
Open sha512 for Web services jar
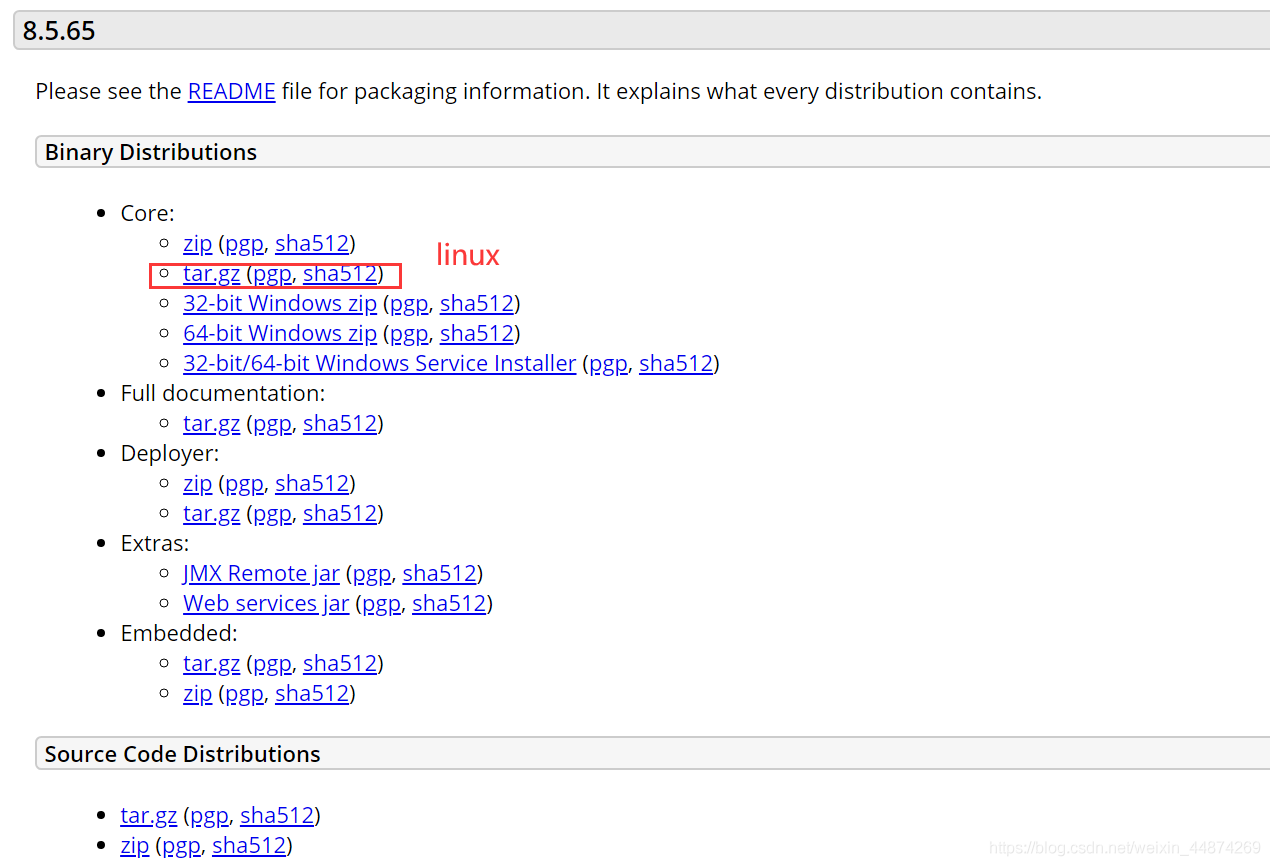(x=449, y=603)
